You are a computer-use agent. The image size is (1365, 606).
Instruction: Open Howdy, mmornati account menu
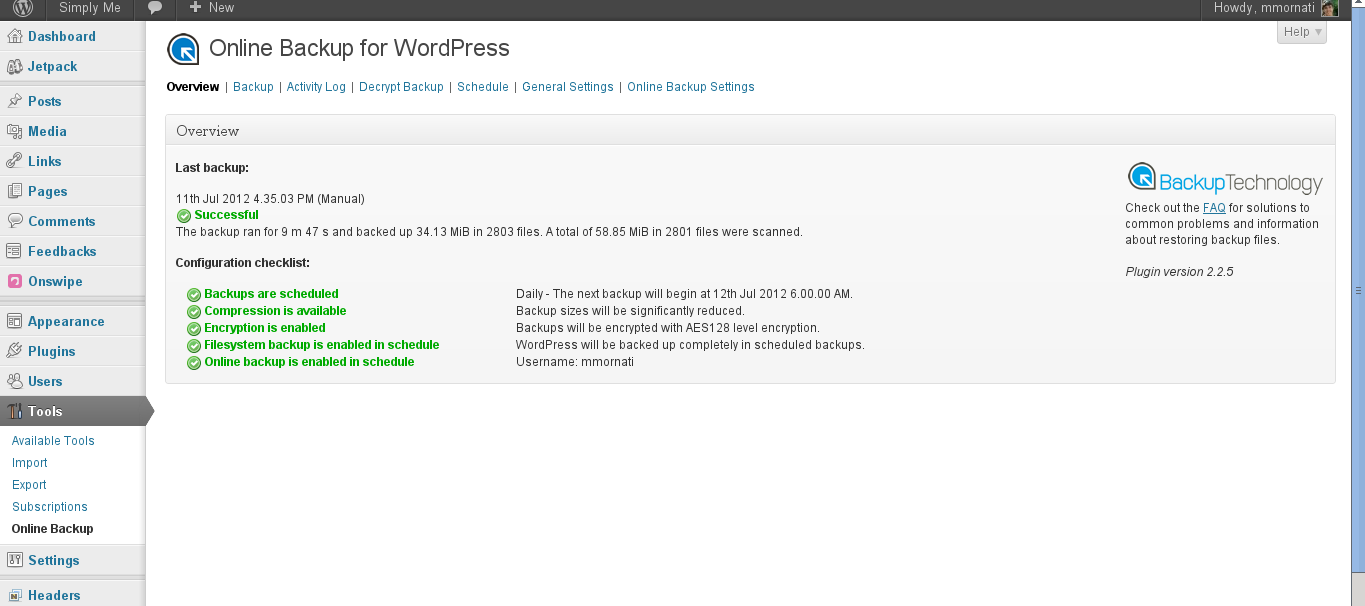coord(1263,8)
